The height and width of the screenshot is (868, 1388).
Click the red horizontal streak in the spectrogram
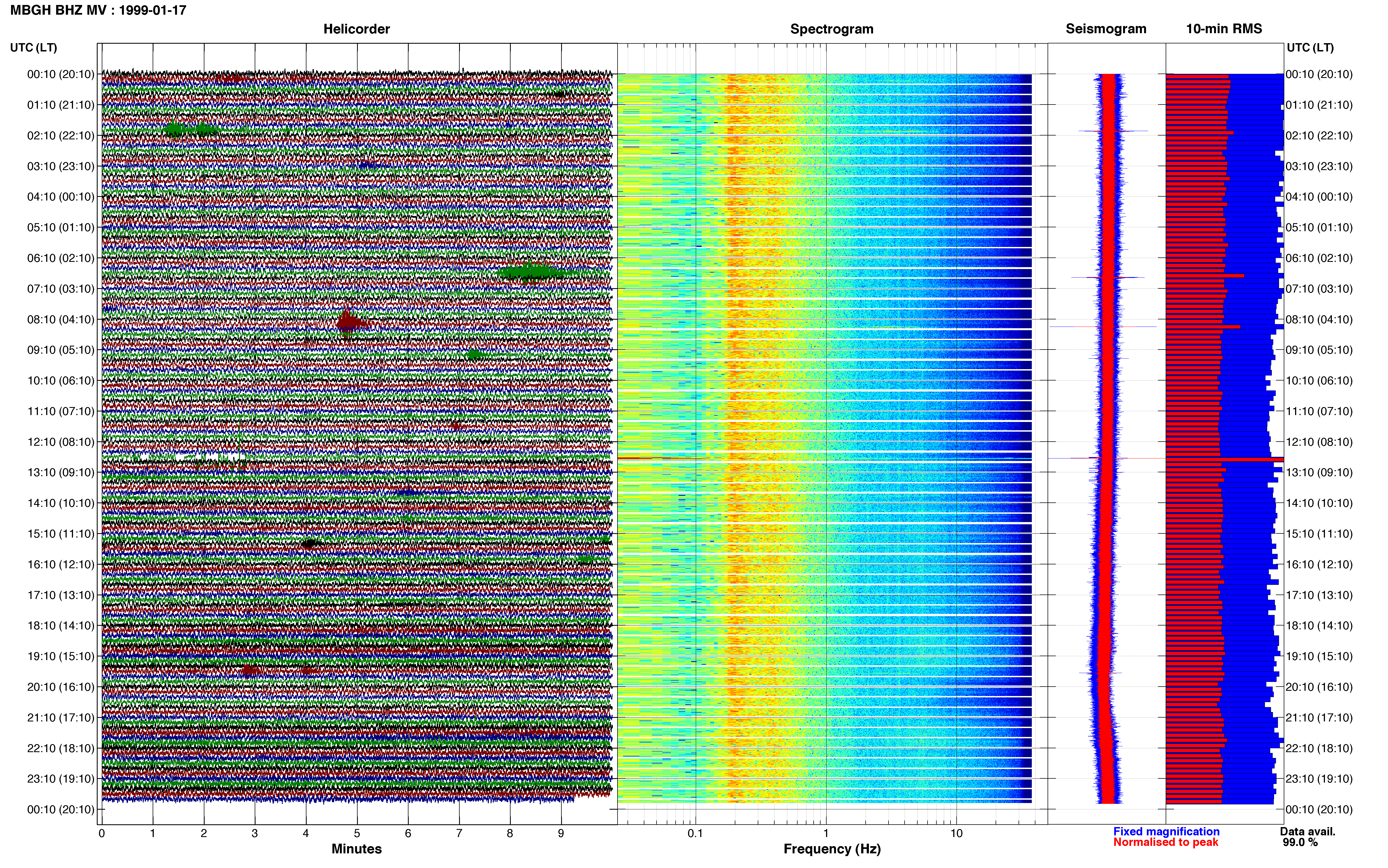660,458
